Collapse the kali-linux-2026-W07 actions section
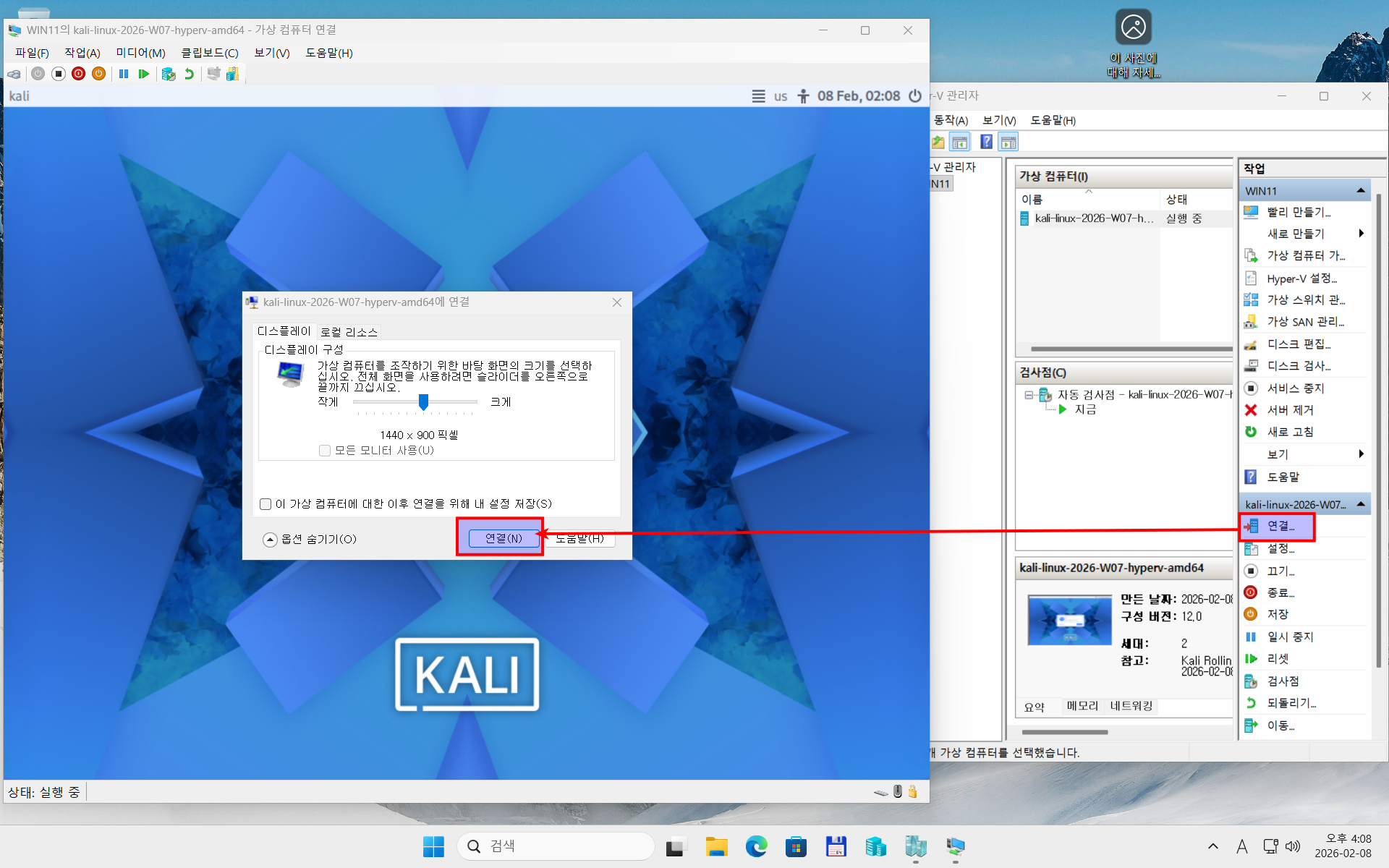1389x868 pixels. (x=1361, y=504)
